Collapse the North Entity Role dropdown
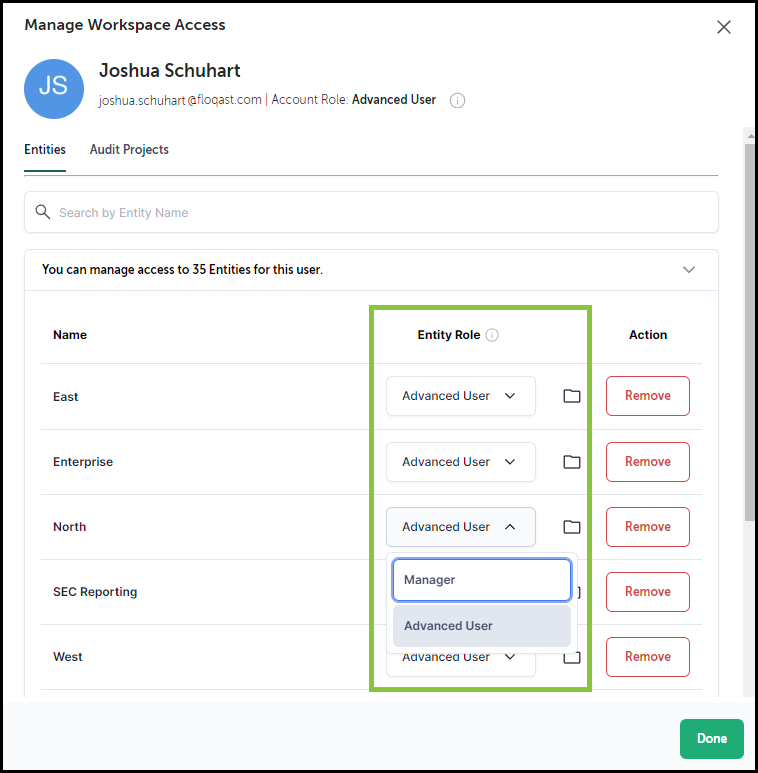The image size is (758, 773). 460,527
